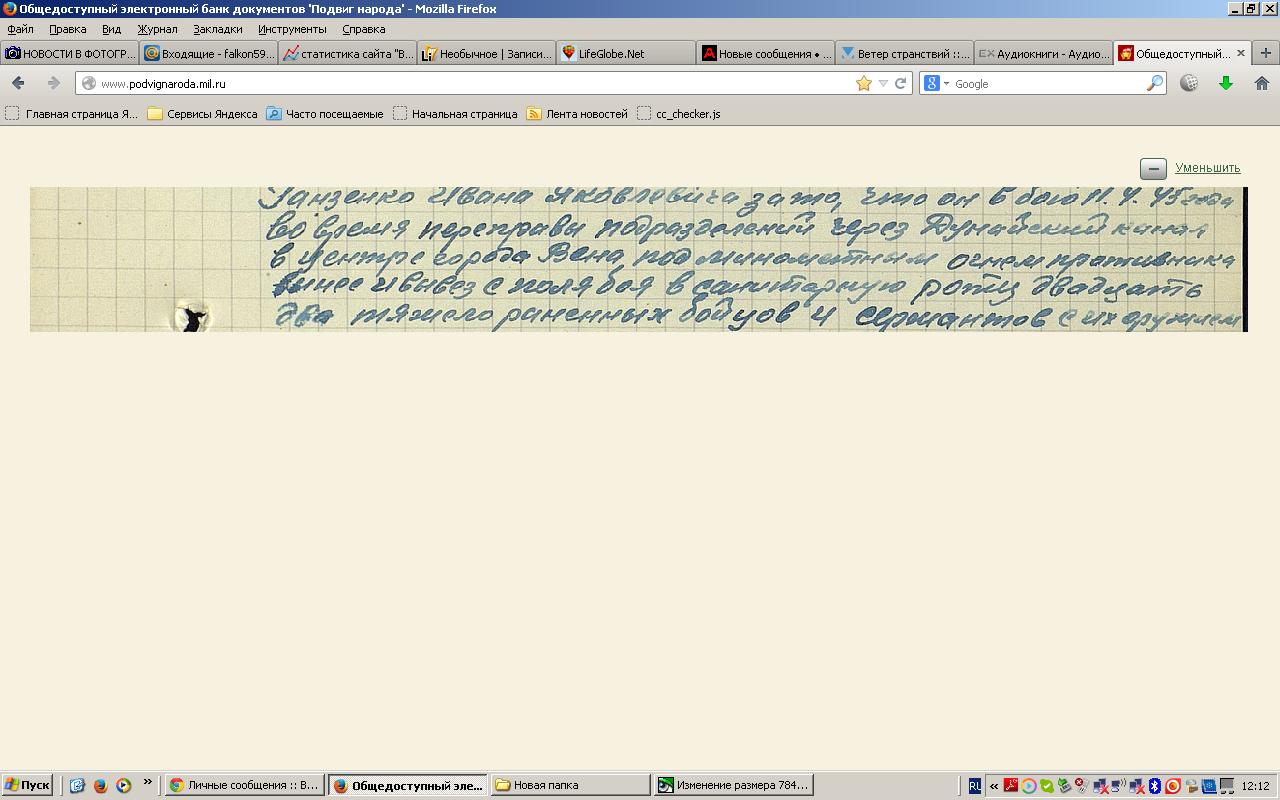
Task: Open the Закладки menu
Action: coord(217,29)
